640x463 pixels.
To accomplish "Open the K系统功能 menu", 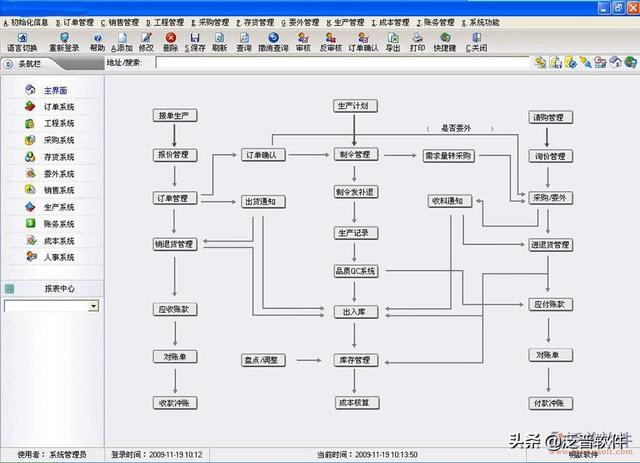I will 480,22.
